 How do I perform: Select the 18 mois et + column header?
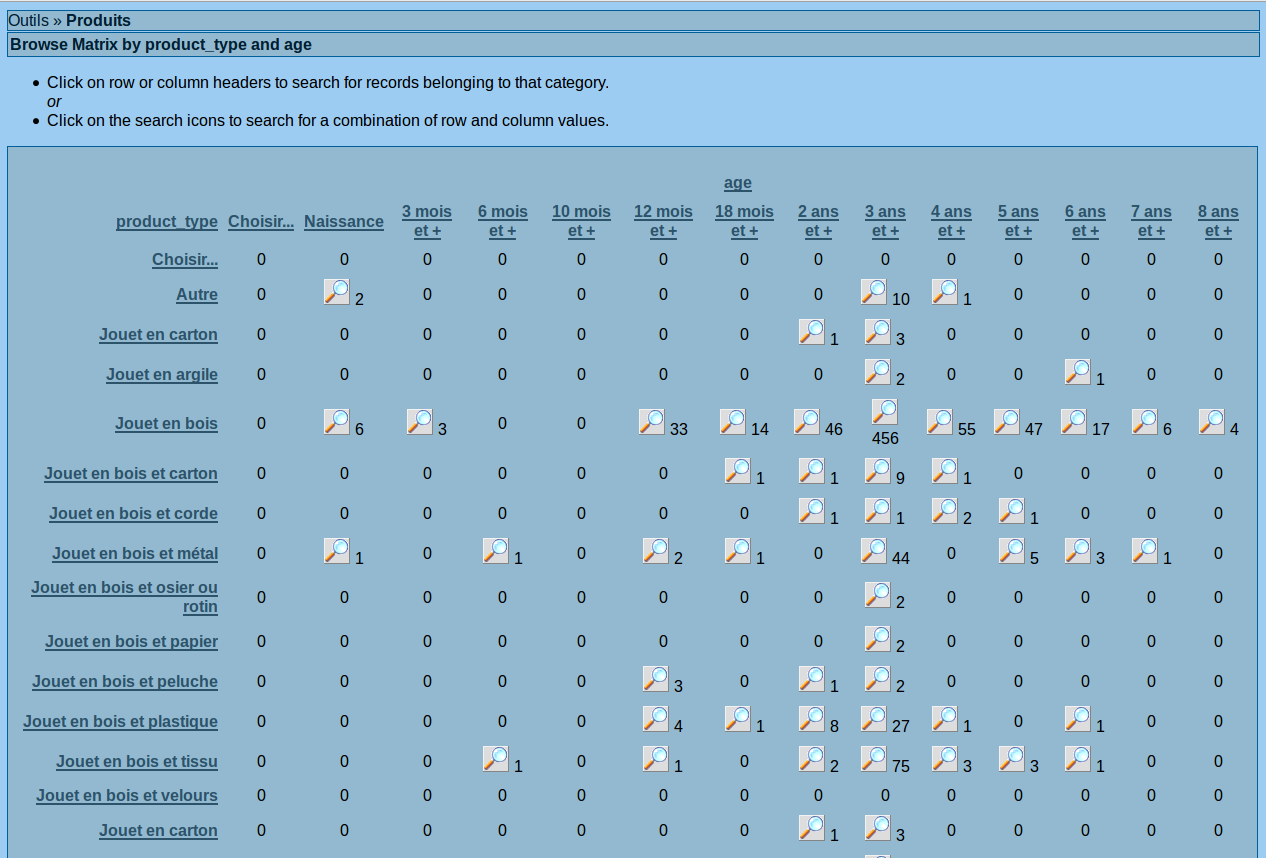[744, 221]
